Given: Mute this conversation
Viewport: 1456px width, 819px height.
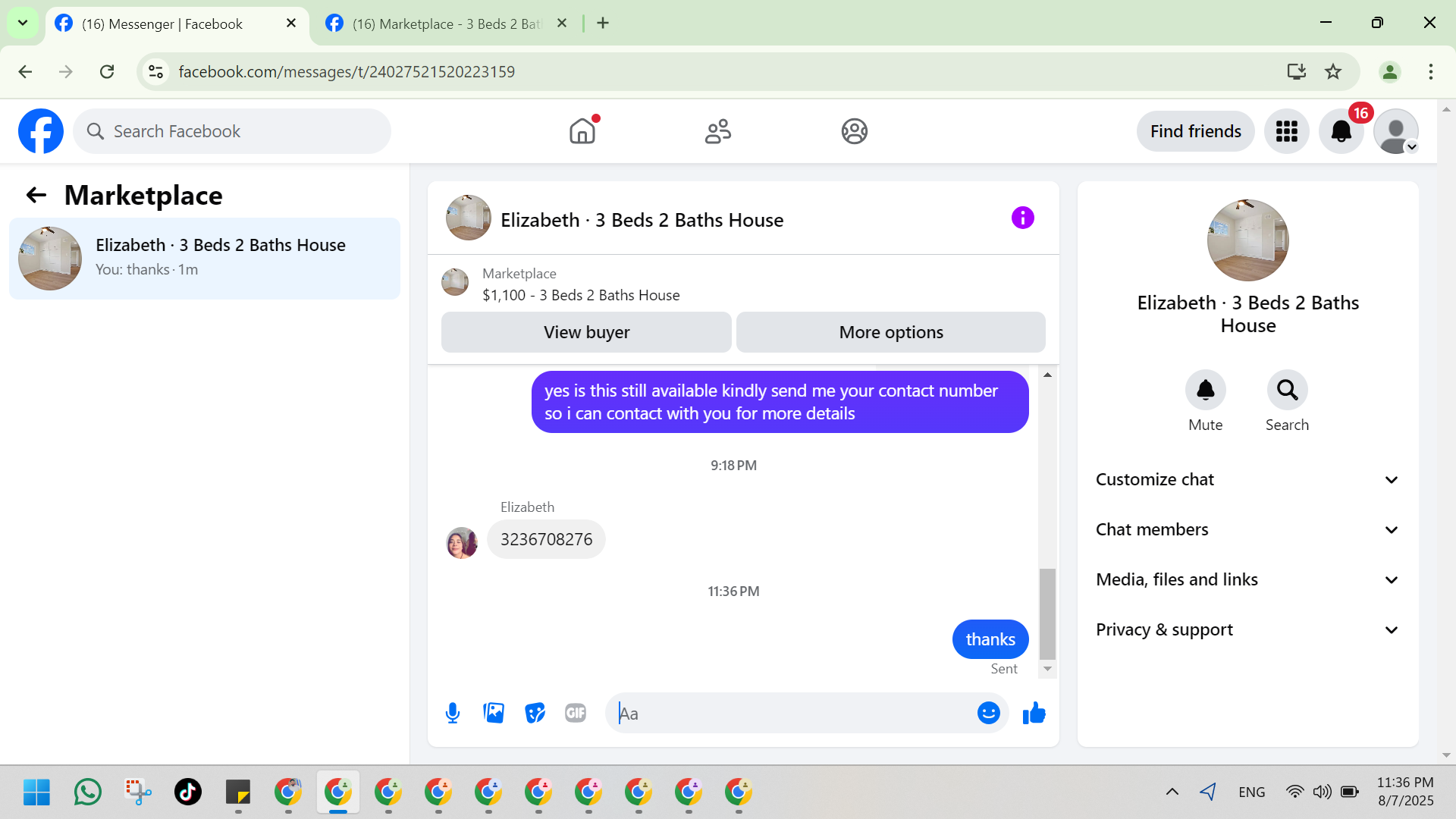Looking at the screenshot, I should pos(1205,391).
